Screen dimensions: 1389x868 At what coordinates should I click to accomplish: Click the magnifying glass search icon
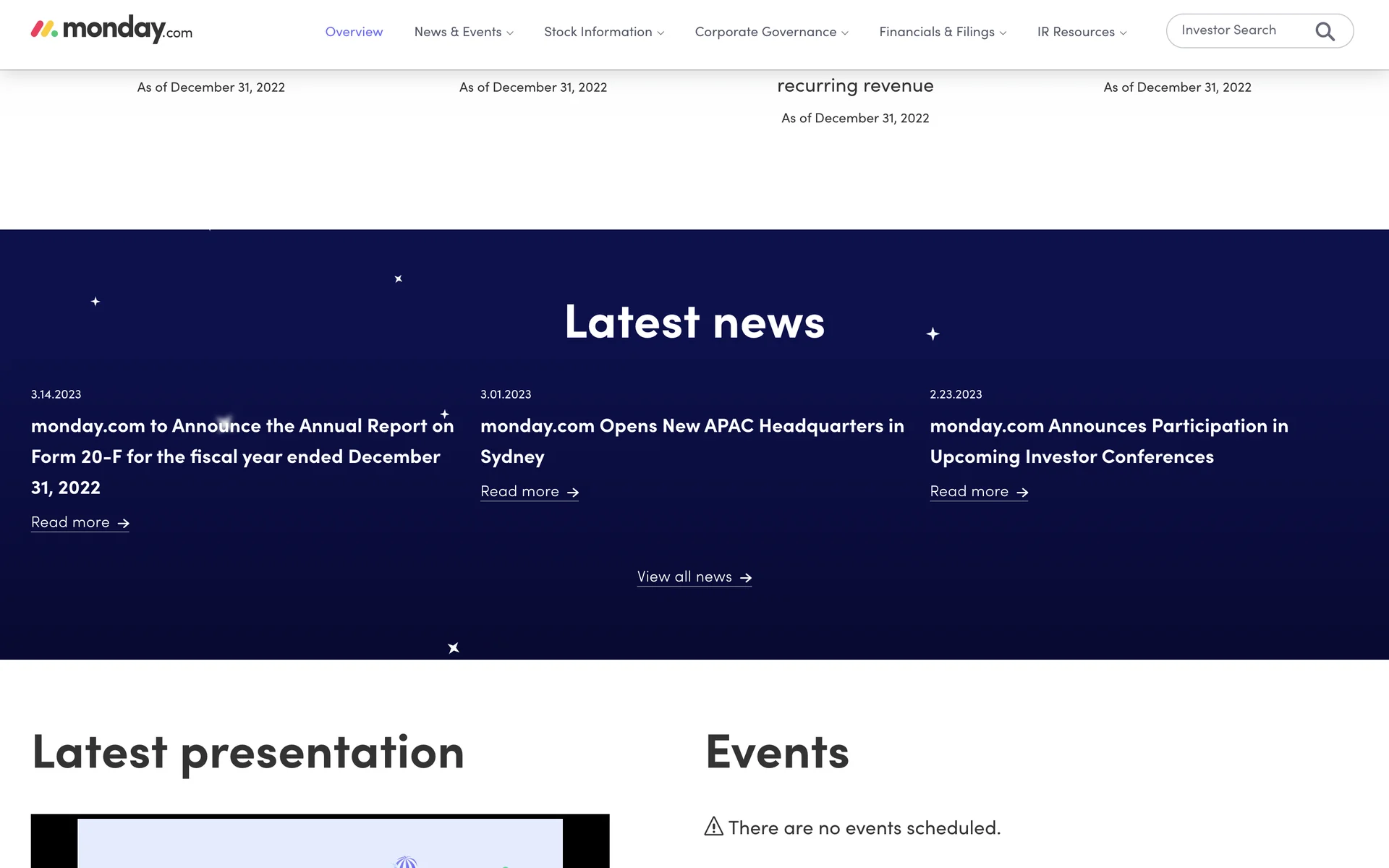[x=1325, y=32]
